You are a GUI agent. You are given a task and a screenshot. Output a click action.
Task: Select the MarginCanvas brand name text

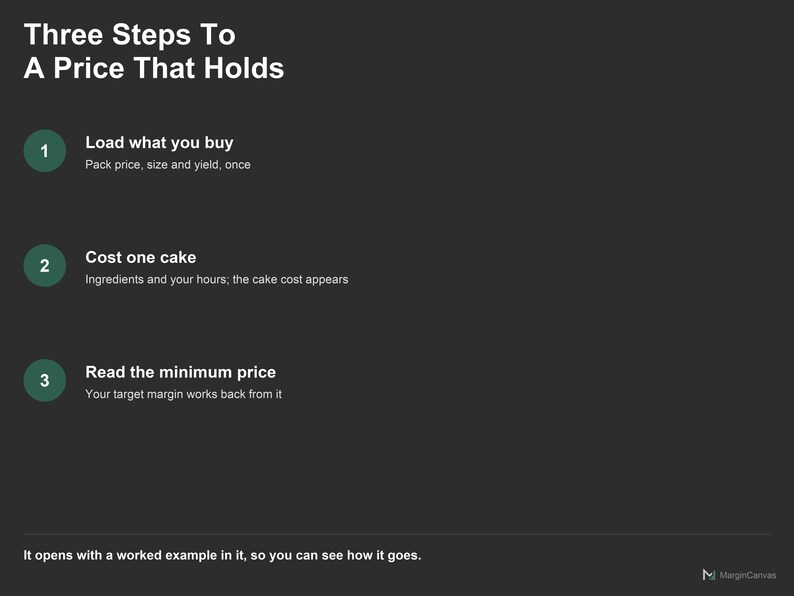[748, 575]
